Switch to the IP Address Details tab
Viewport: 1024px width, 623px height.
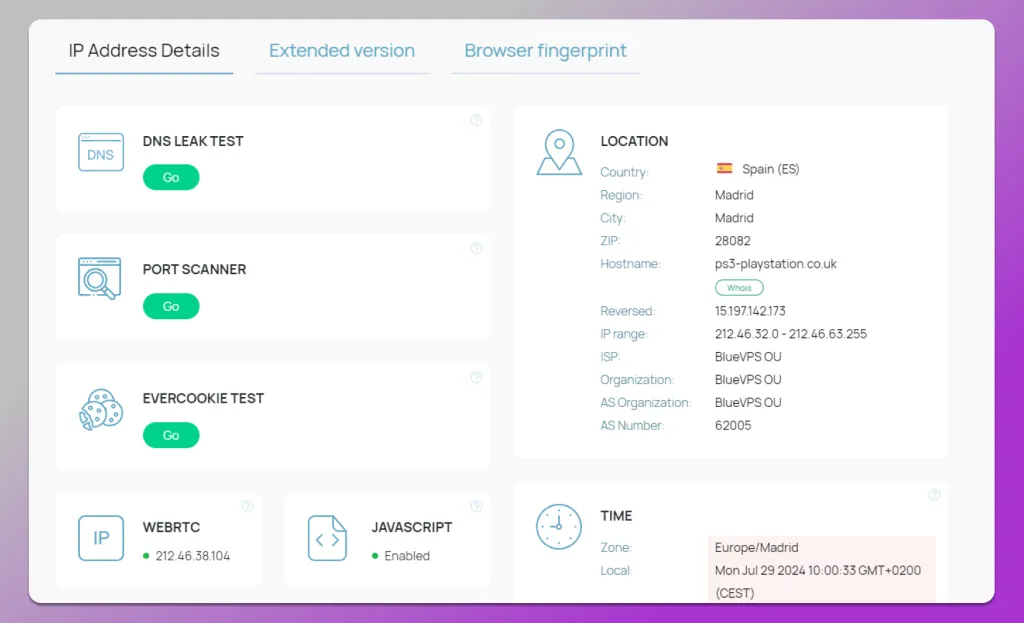pos(144,51)
